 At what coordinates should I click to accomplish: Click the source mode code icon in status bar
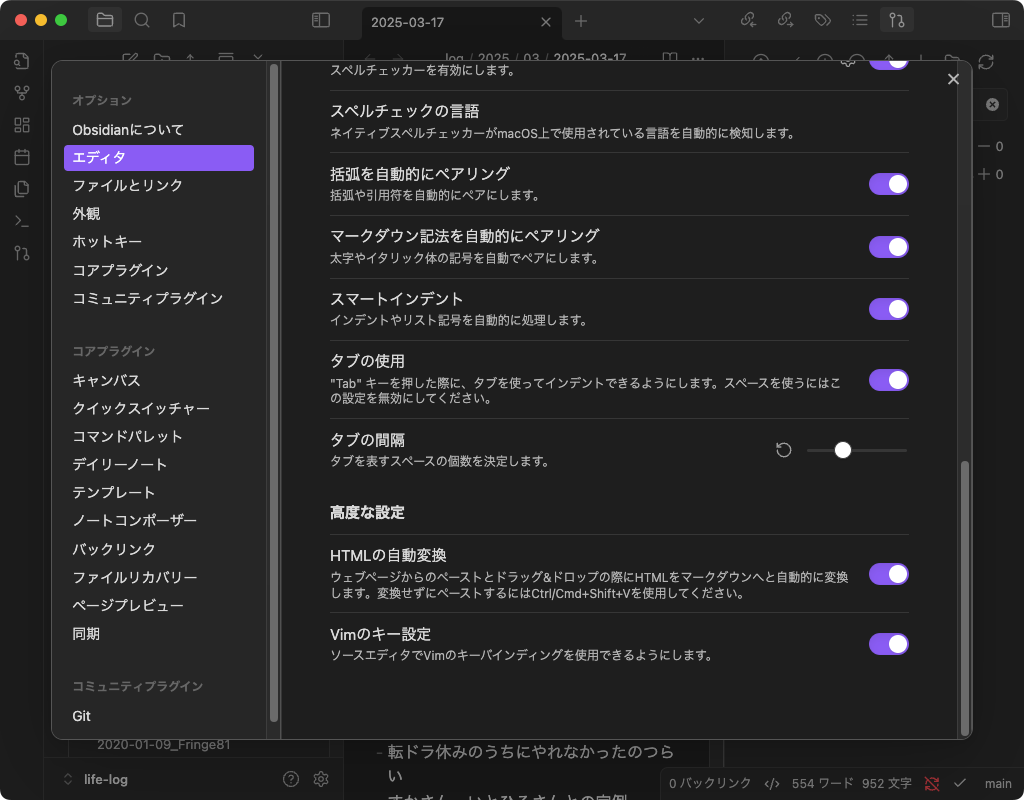tap(771, 784)
